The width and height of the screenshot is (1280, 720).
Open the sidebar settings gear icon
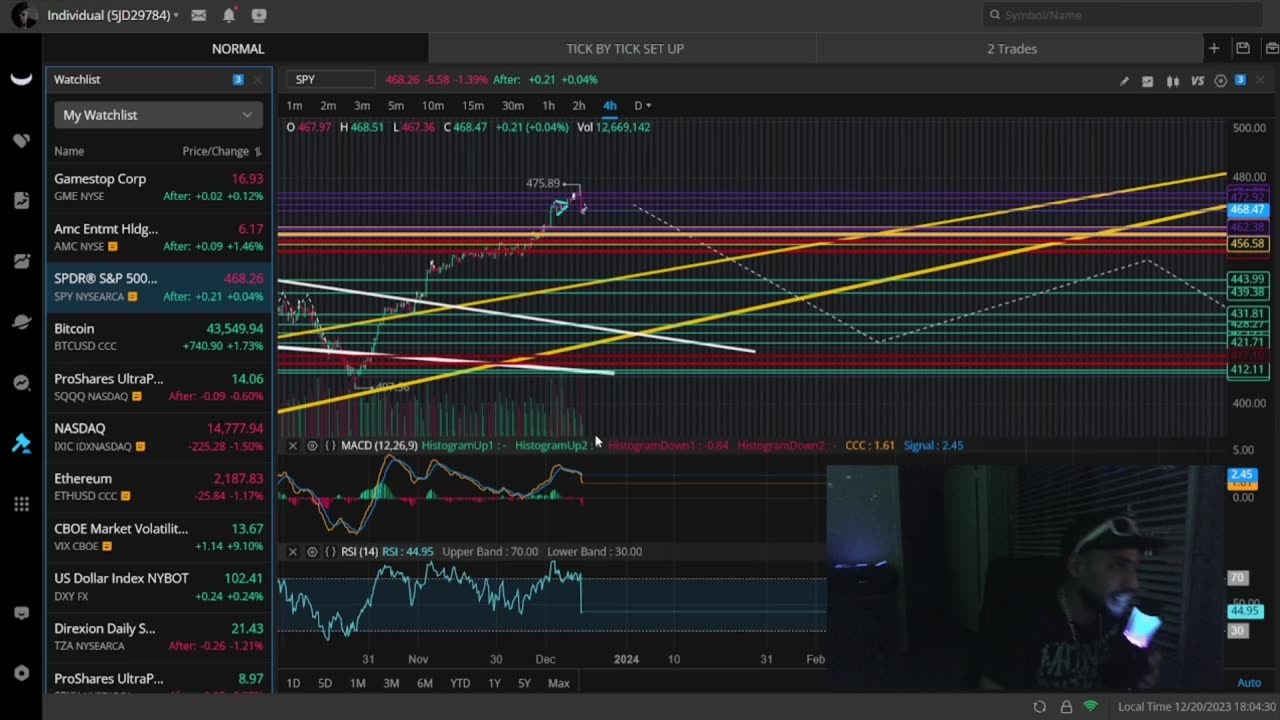21,673
